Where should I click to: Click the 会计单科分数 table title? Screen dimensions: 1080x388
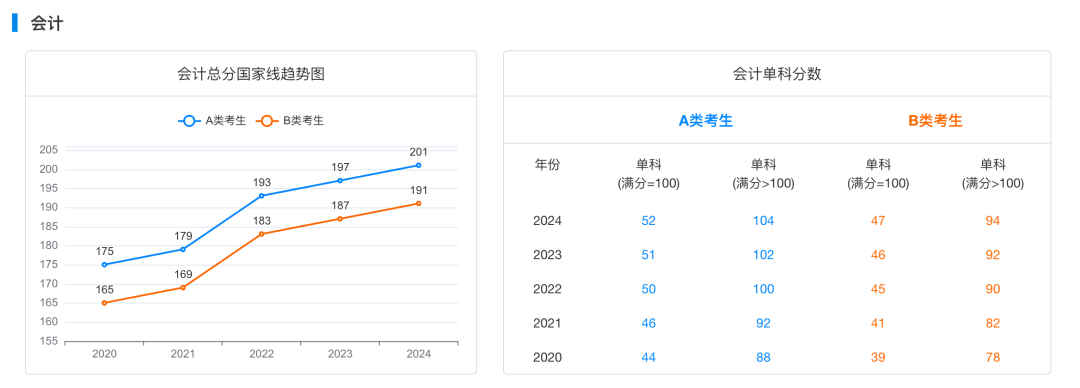click(x=777, y=74)
